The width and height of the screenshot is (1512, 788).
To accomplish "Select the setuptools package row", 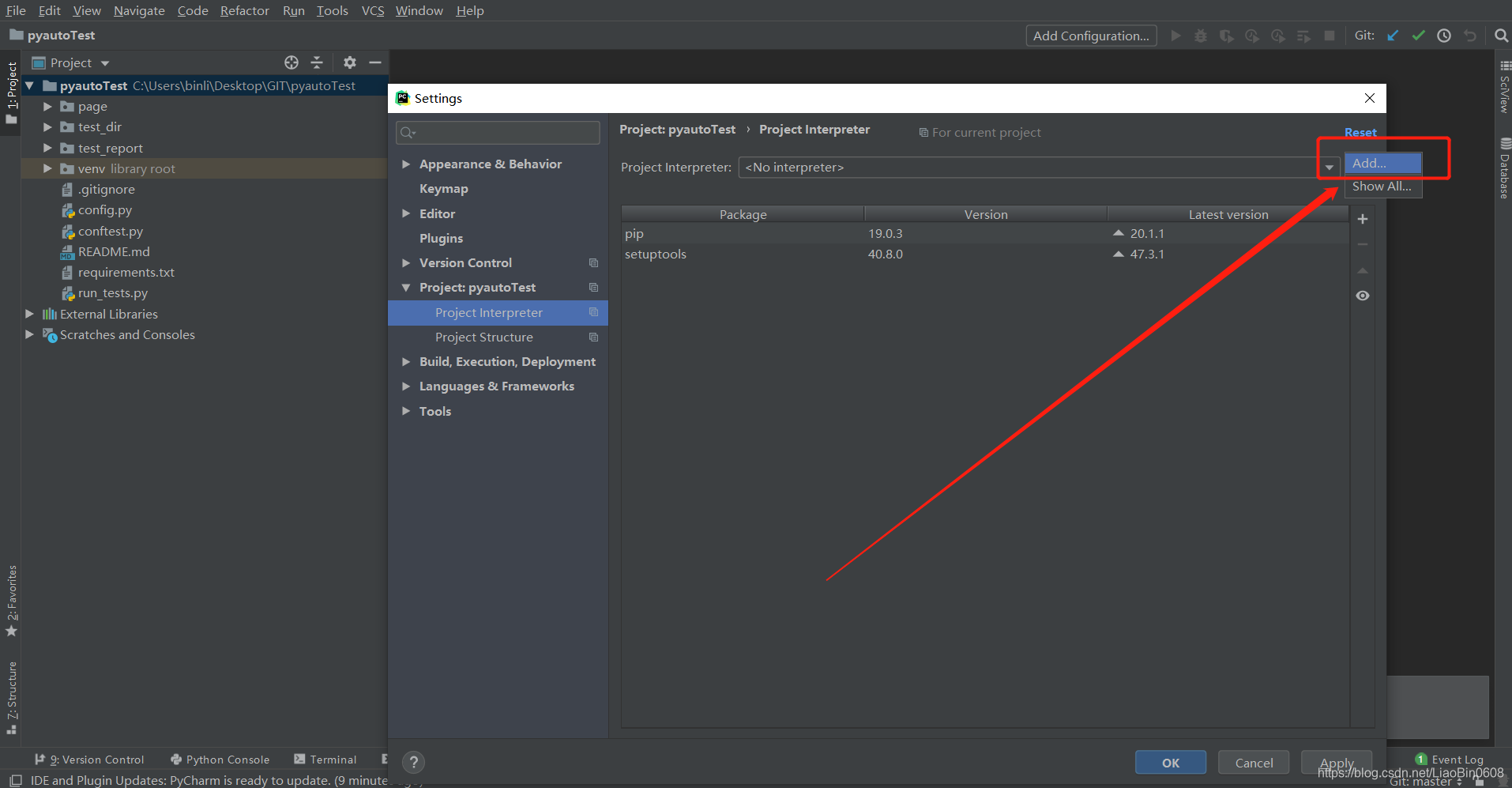I will pos(985,254).
